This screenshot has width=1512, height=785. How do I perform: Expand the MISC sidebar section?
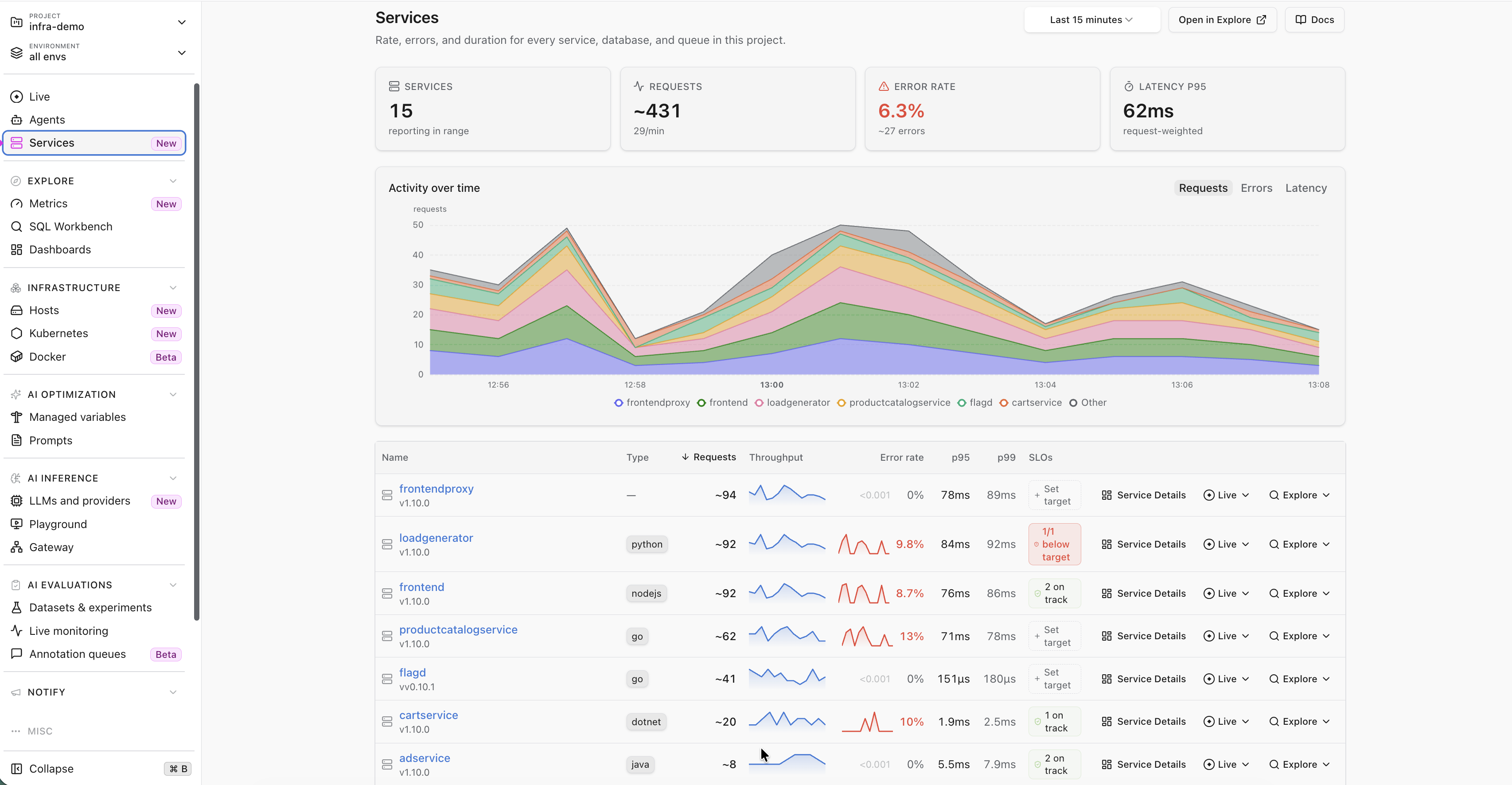click(32, 731)
